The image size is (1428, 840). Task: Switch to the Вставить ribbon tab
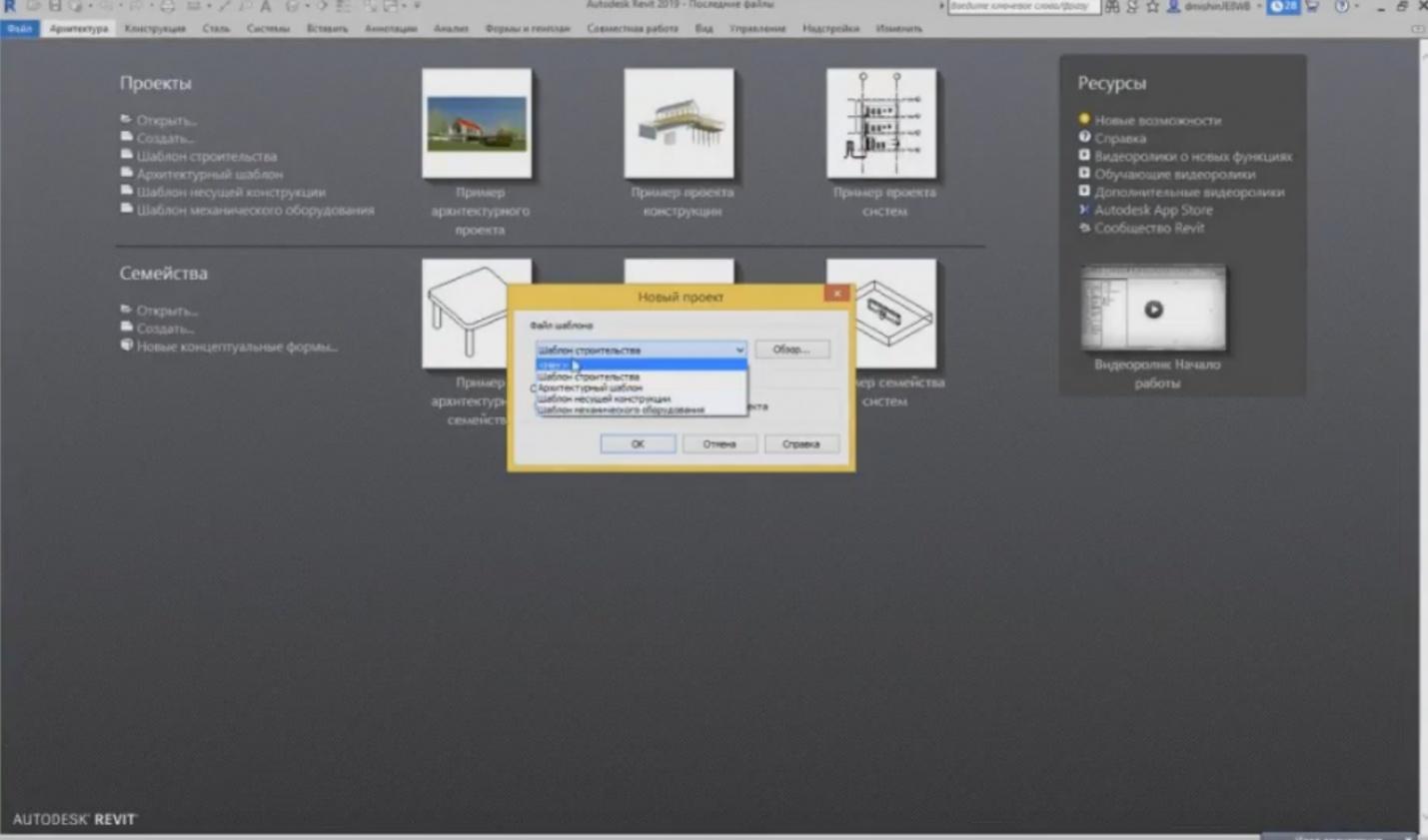pyautogui.click(x=327, y=28)
